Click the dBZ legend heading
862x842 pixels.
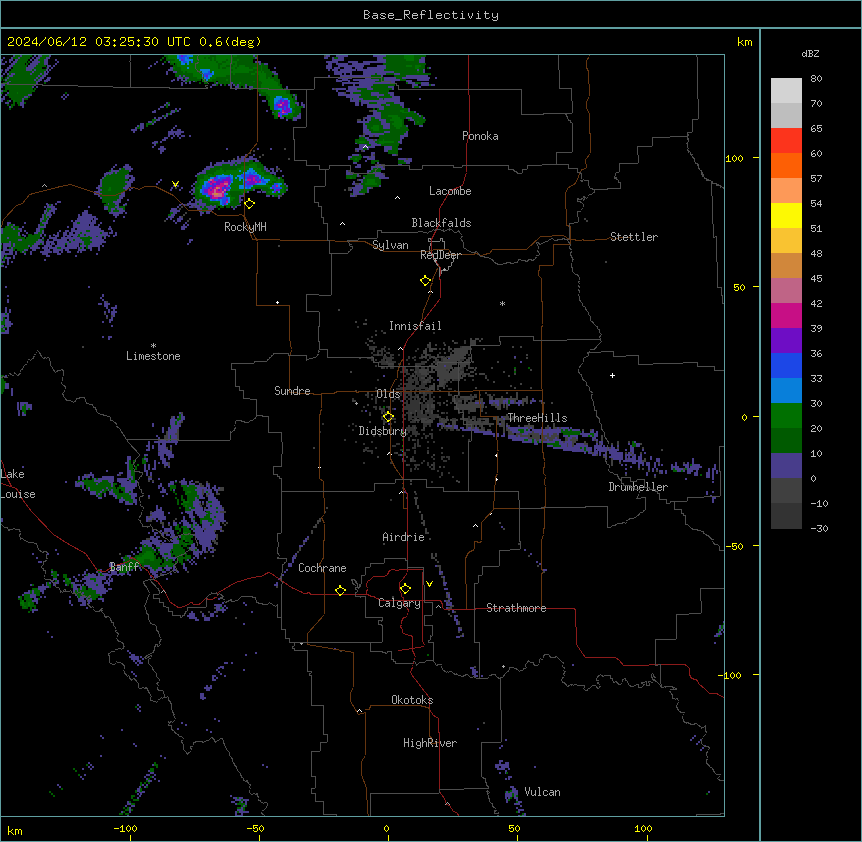pos(810,54)
